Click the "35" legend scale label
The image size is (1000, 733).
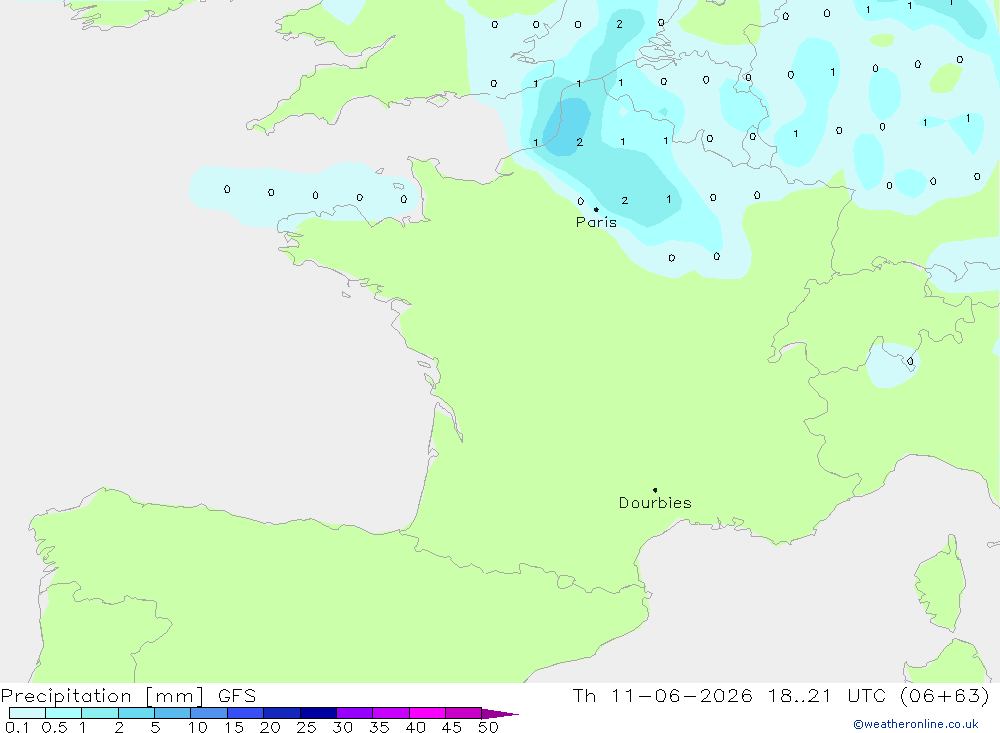pyautogui.click(x=379, y=727)
